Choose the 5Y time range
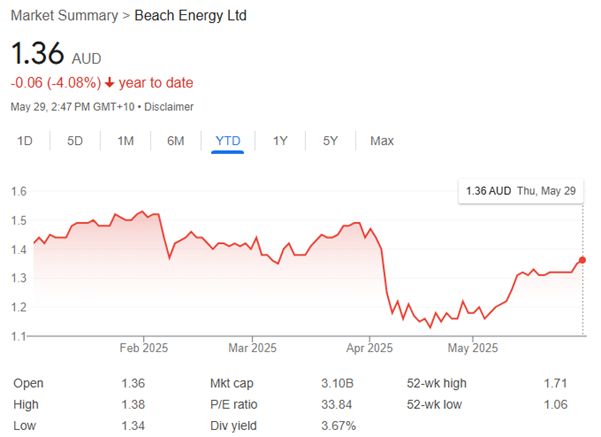Viewport: 601px width, 437px height. (x=330, y=141)
